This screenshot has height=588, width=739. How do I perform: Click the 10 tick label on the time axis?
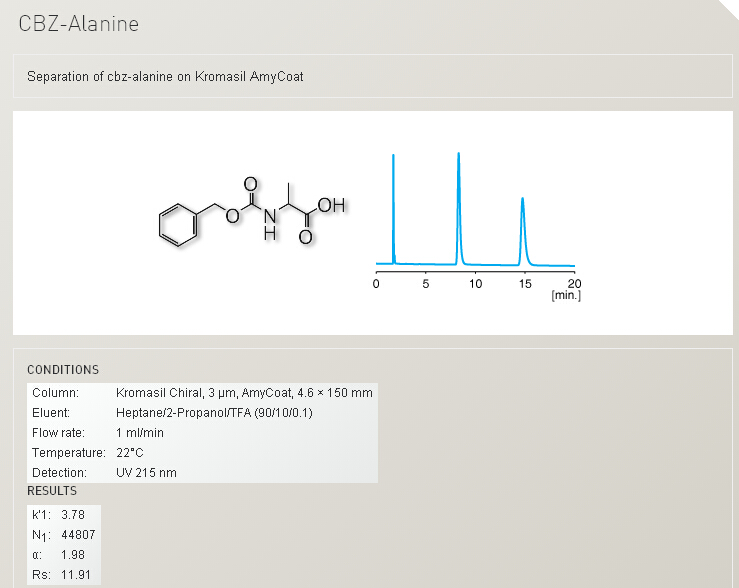475,284
